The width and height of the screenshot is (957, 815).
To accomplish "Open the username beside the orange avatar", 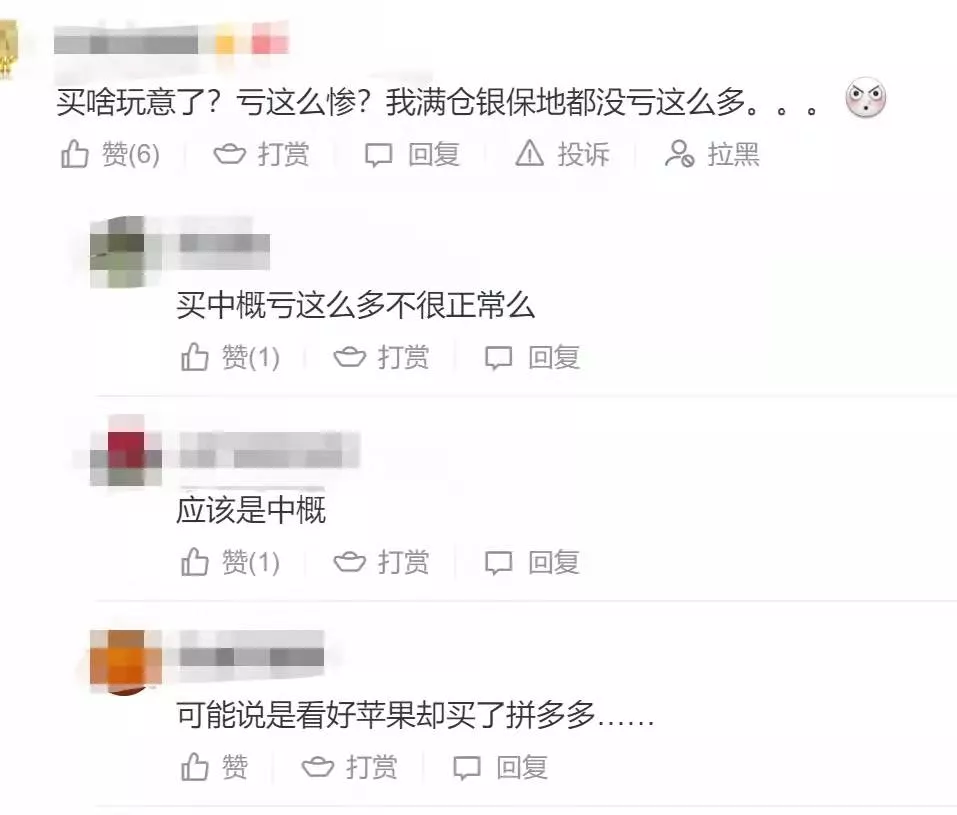I will (x=251, y=656).
